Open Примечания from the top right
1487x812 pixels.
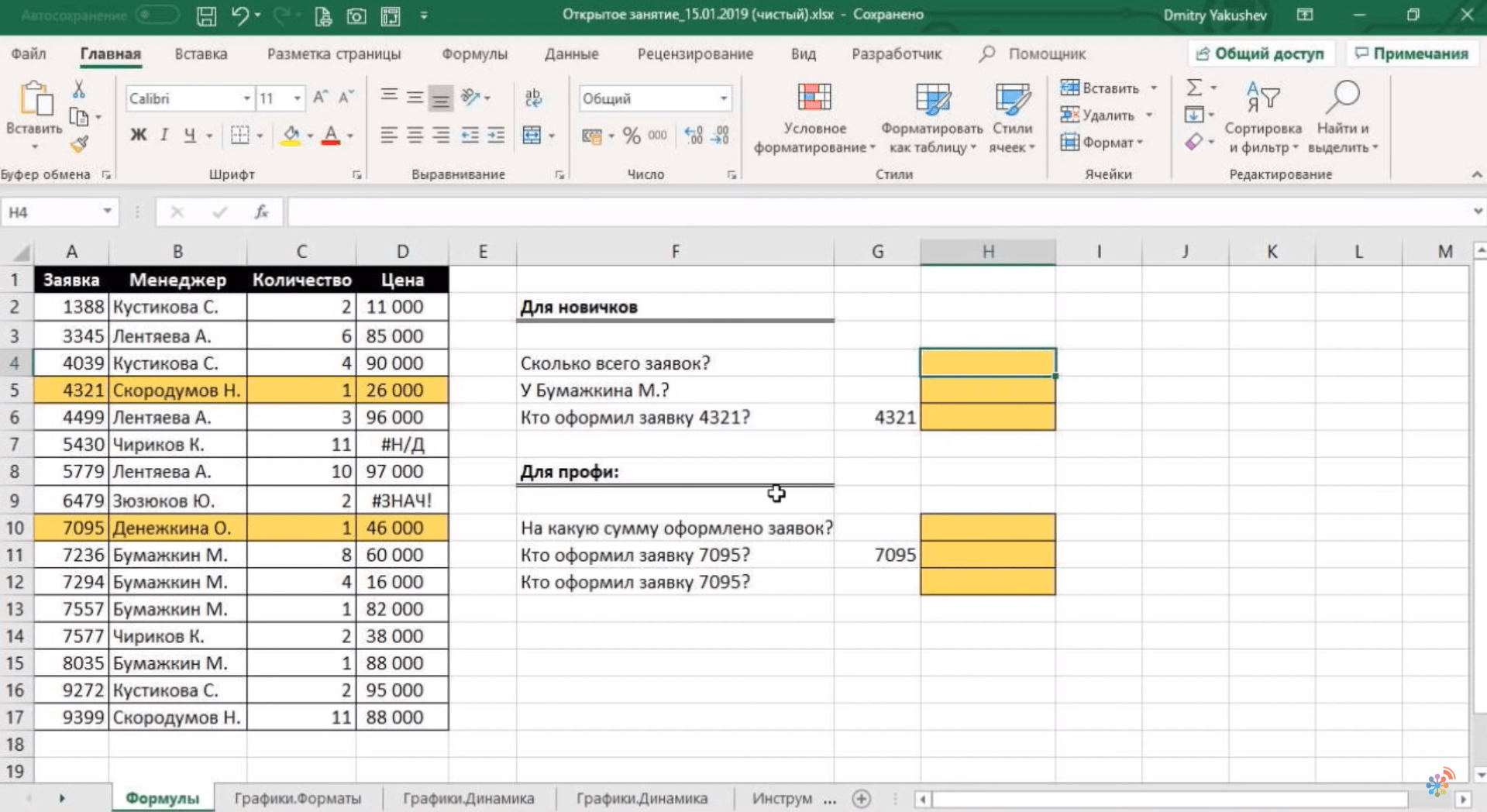tap(1412, 53)
